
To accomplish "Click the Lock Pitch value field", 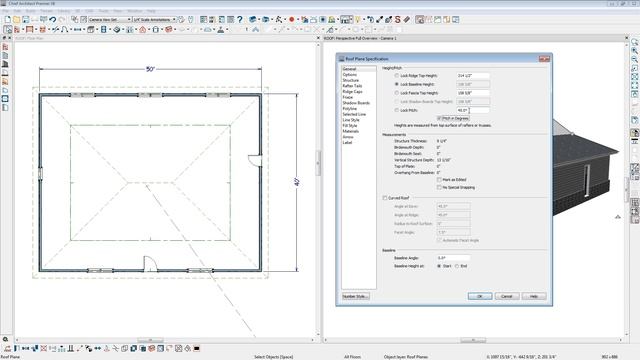I will (473, 110).
